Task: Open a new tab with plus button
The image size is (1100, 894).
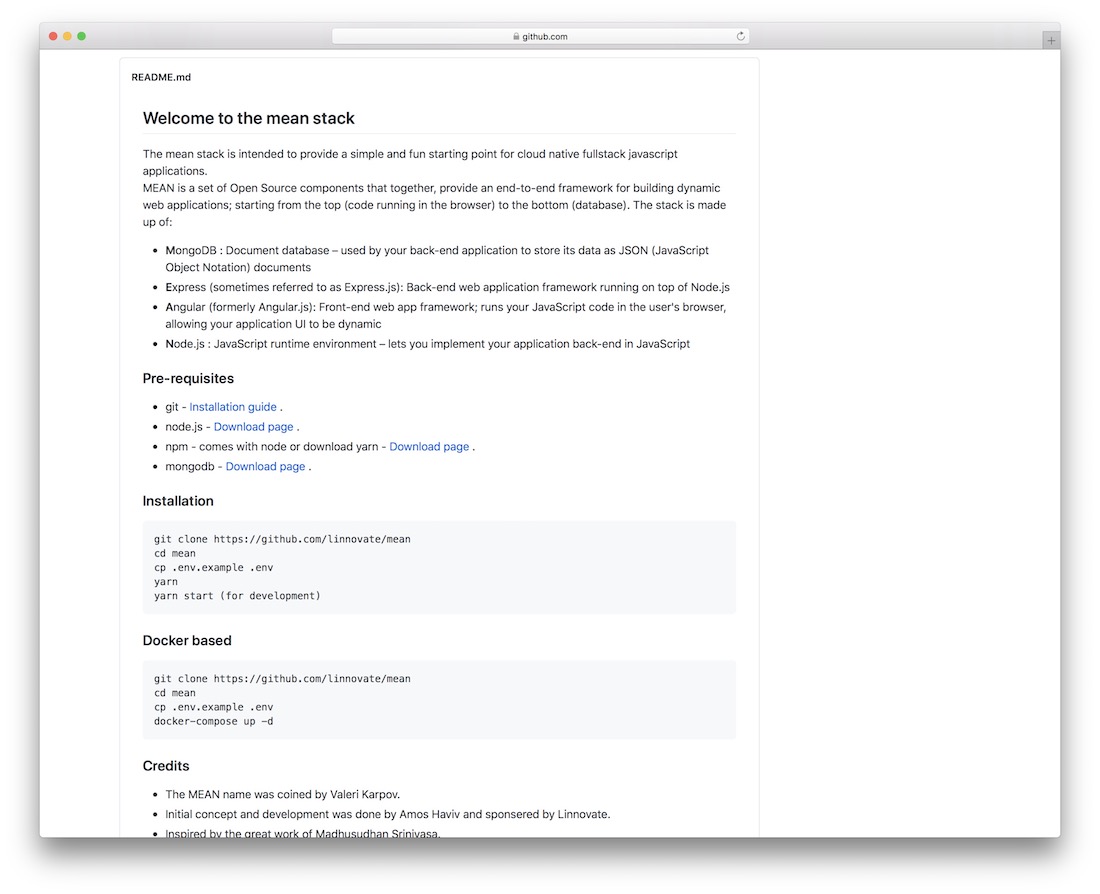Action: [x=1050, y=41]
